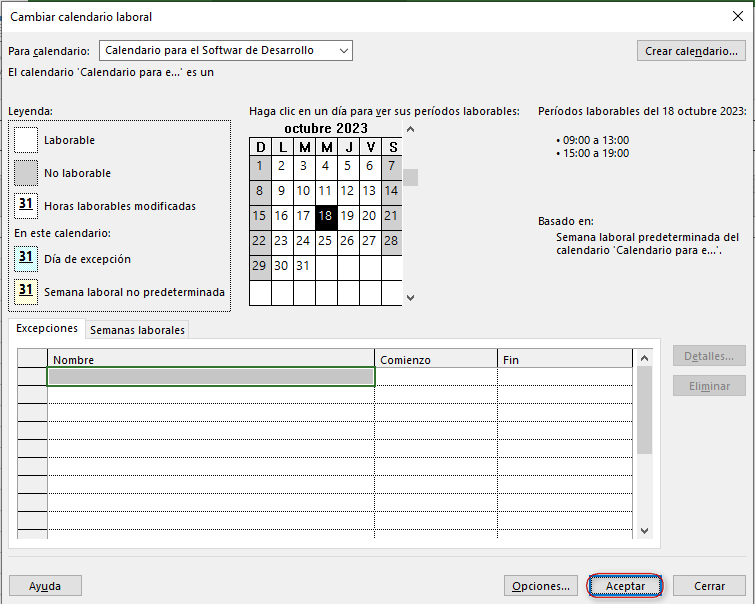Switch to the 'Semanas laborales' tab
This screenshot has width=755, height=604.
click(x=135, y=330)
